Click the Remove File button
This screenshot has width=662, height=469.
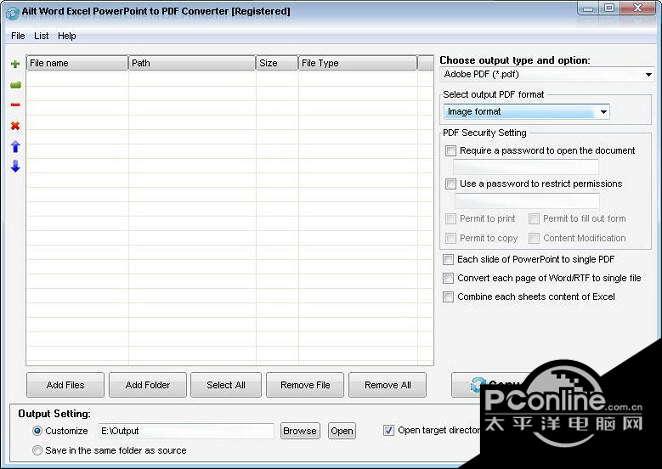(305, 385)
